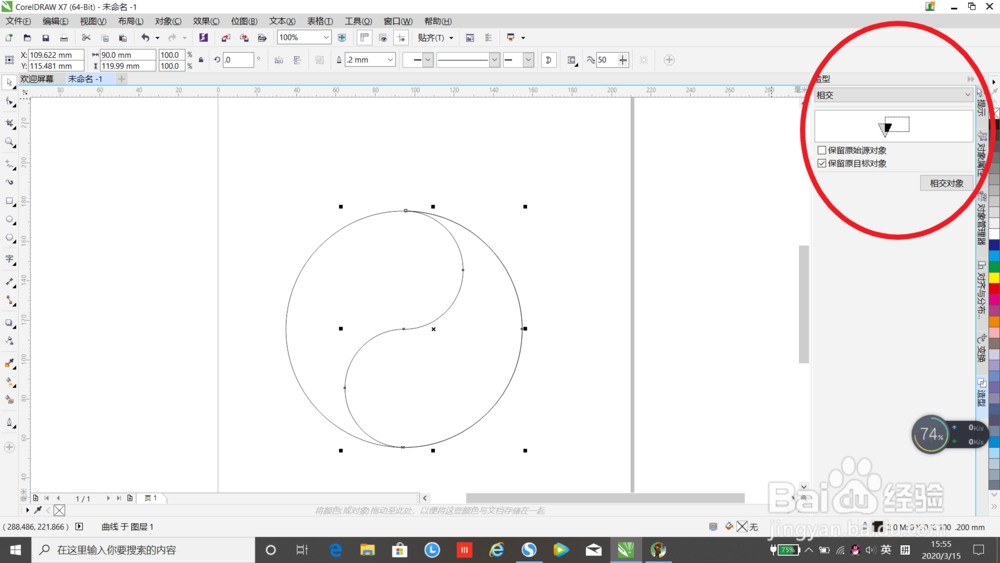The image size is (1000, 563).
Task: Select the Pick tool in toolbox
Action: 9,83
